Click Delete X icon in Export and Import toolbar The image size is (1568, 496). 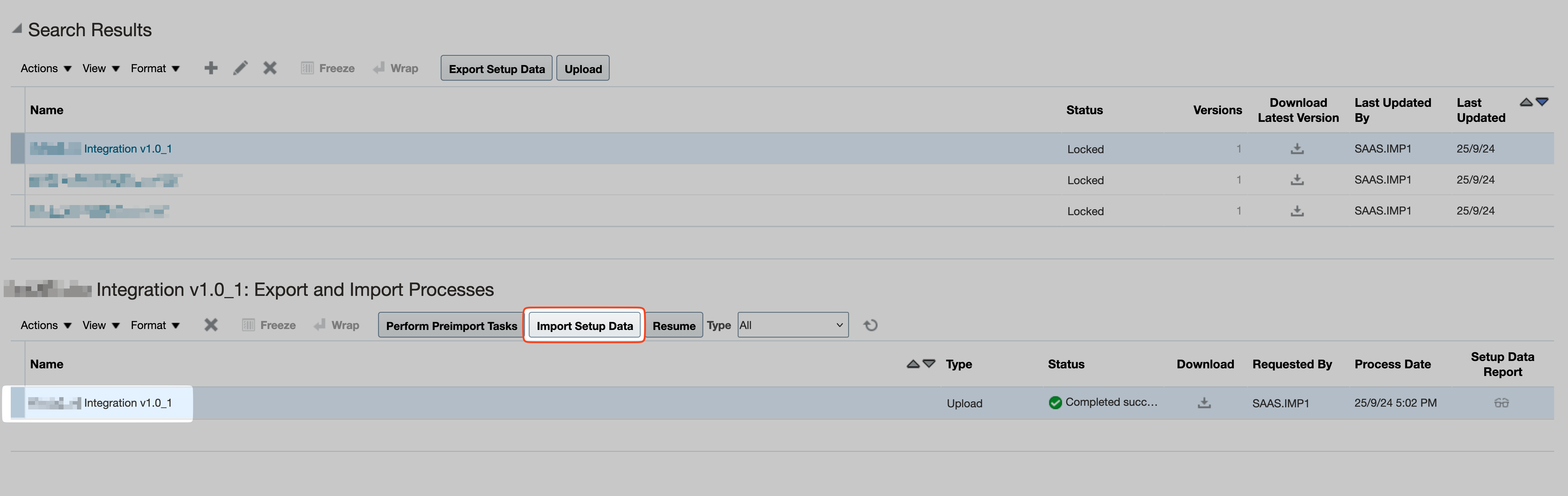coord(210,325)
